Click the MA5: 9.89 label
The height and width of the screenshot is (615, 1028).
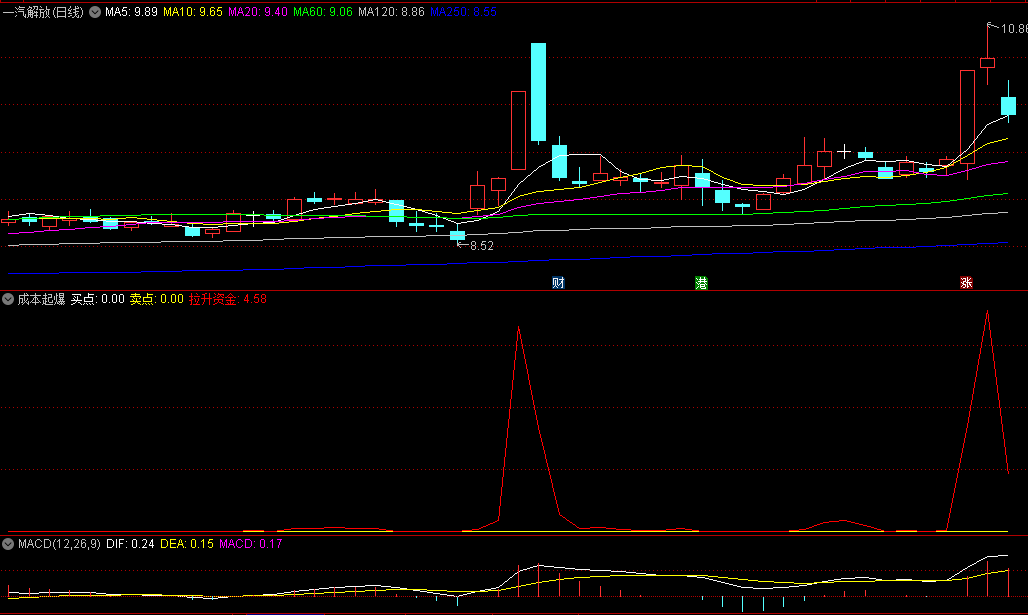point(131,12)
